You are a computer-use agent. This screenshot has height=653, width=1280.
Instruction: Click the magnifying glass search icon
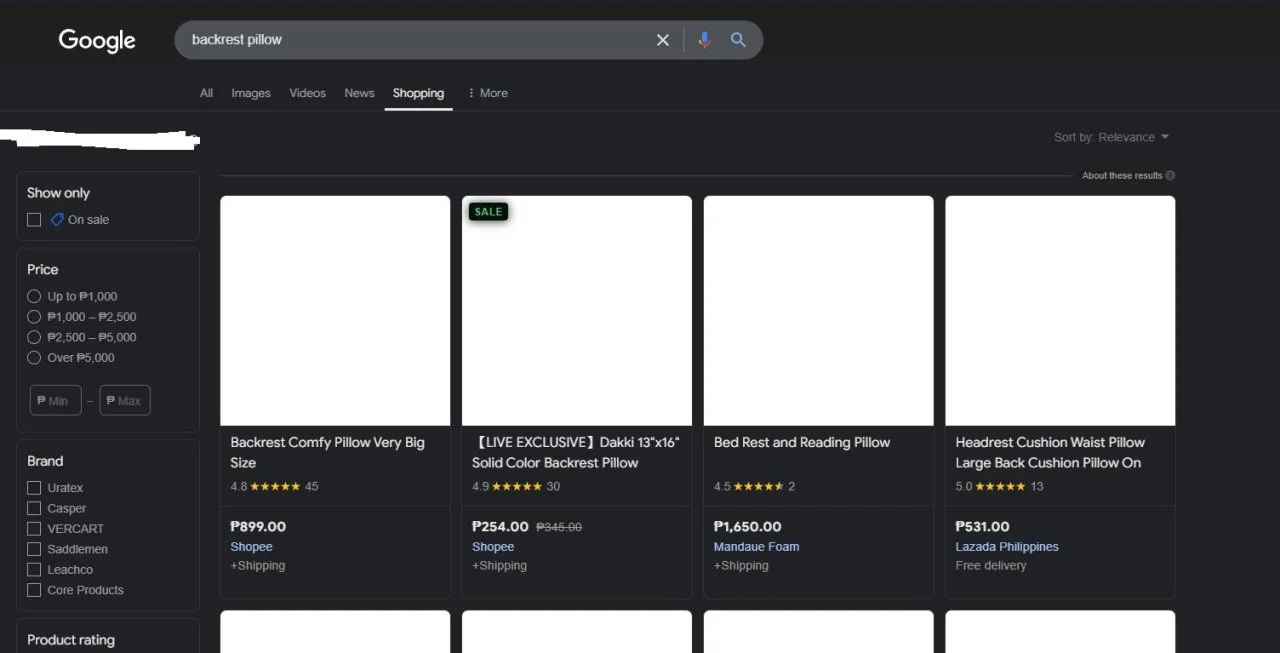(738, 40)
